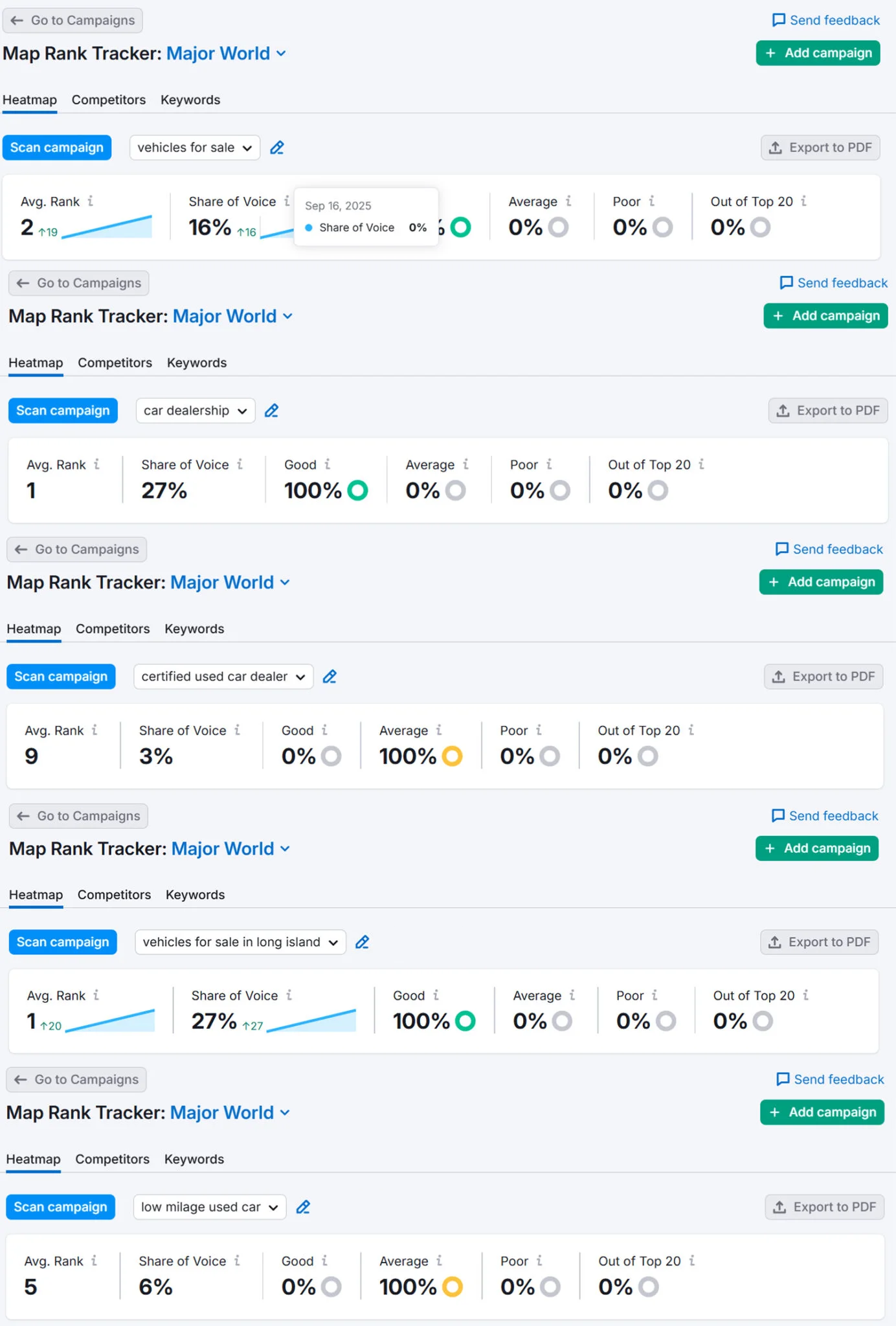This screenshot has height=1326, width=896.
Task: Click info icon beside Share of Voice 6%
Action: pyautogui.click(x=238, y=1261)
